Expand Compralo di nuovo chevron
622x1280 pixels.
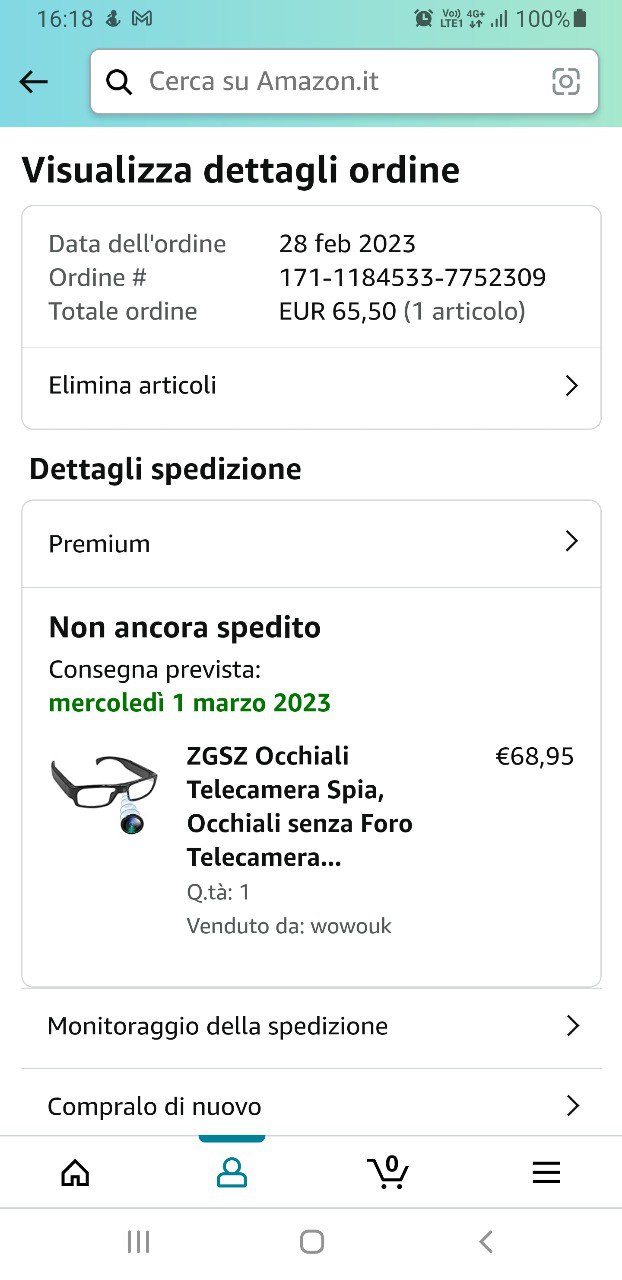click(573, 1106)
